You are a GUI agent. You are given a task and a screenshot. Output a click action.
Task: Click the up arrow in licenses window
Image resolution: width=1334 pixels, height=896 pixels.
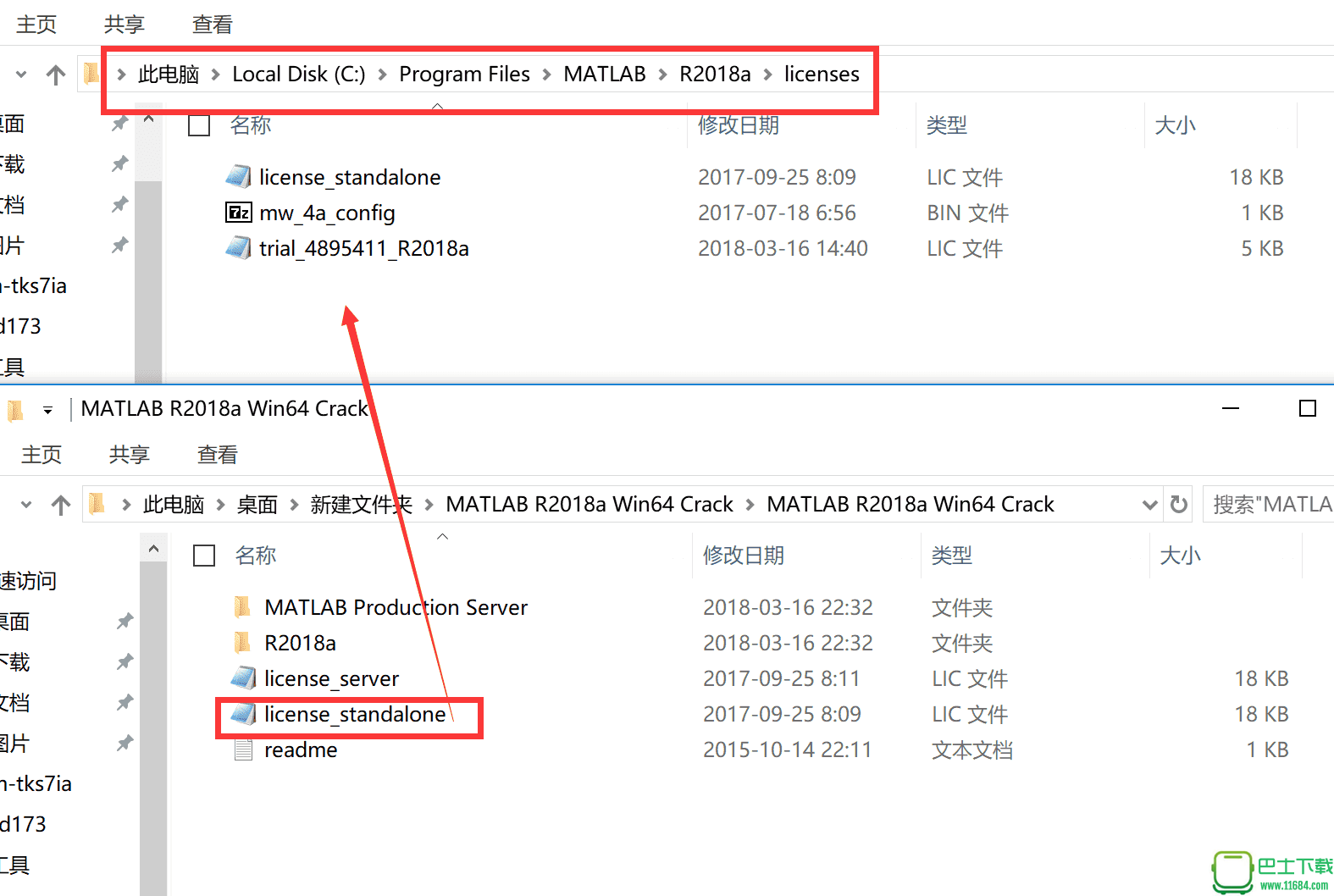pyautogui.click(x=56, y=75)
